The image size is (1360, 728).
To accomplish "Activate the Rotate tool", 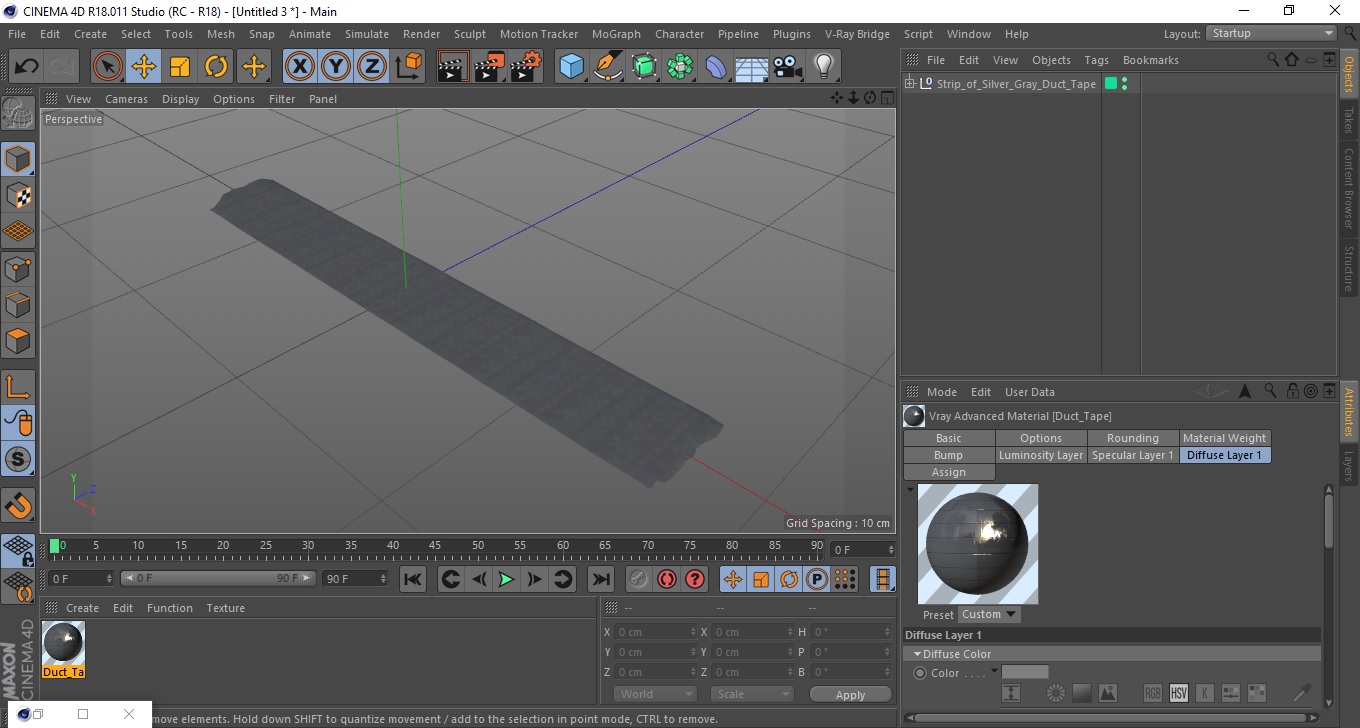I will tap(216, 67).
